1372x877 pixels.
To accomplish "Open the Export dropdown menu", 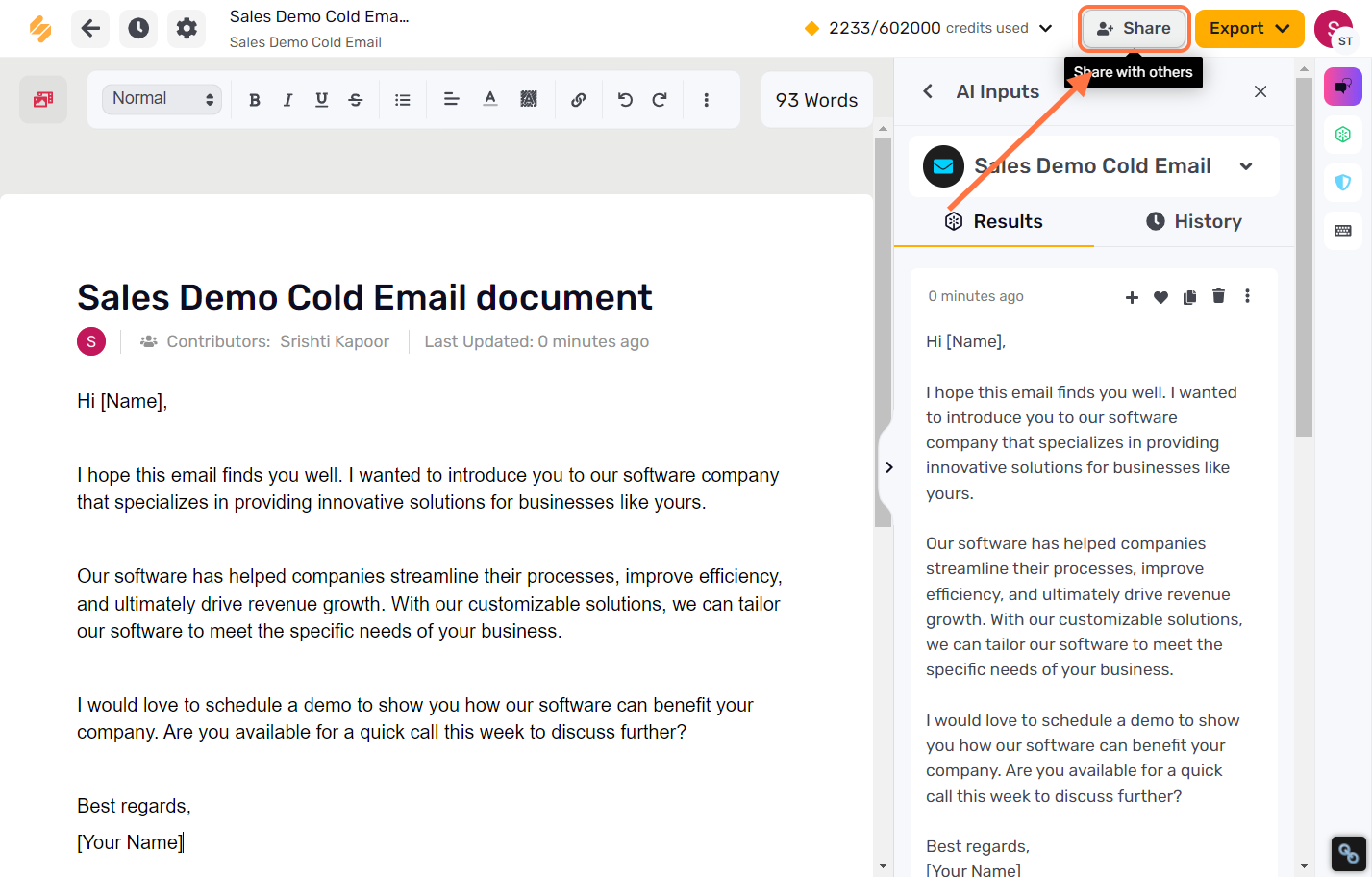I will point(1250,29).
